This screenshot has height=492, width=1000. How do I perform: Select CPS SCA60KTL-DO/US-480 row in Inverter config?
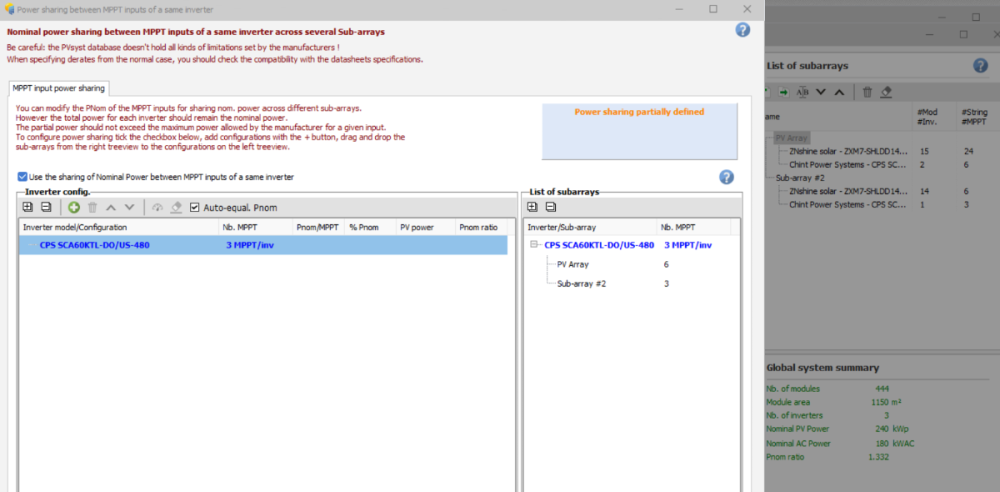95,245
